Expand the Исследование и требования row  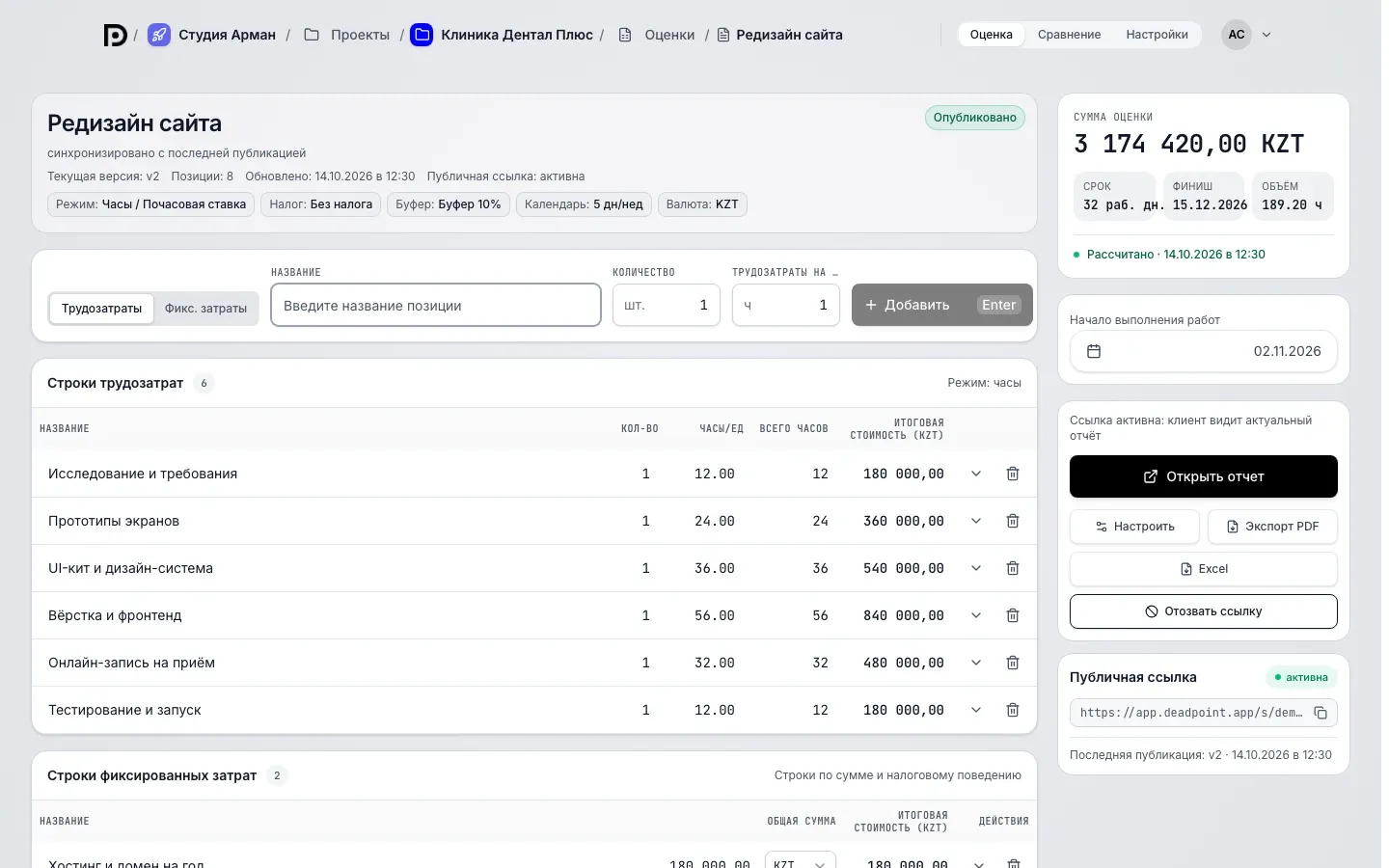click(x=976, y=474)
